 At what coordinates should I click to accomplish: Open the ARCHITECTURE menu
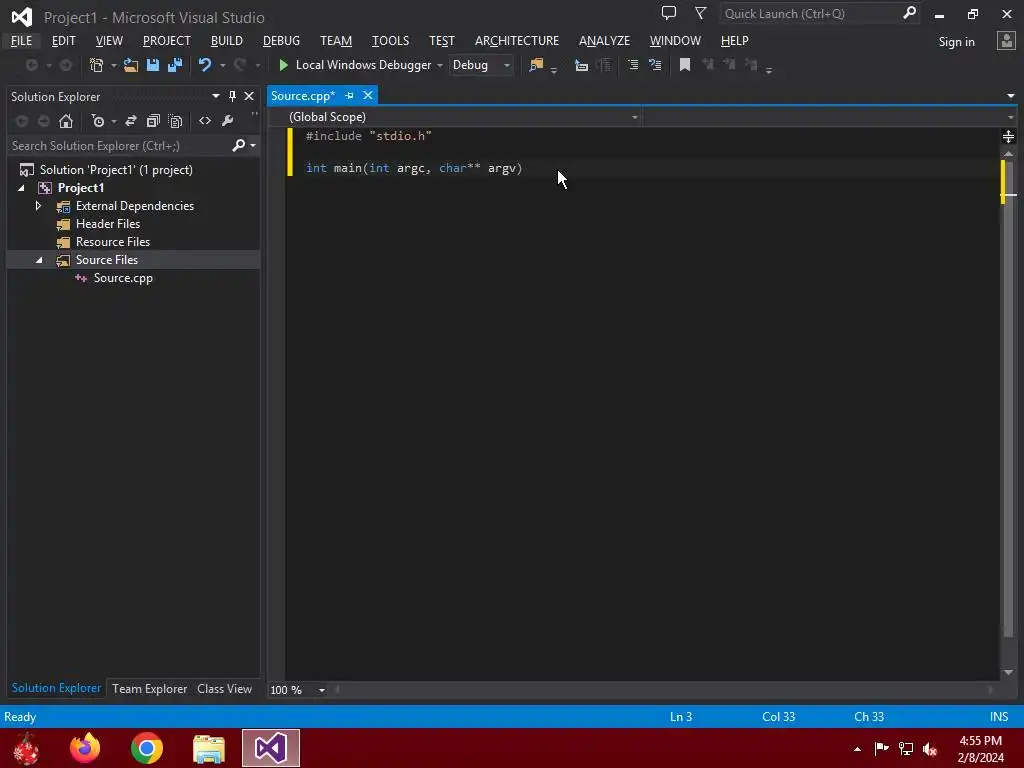tap(517, 40)
